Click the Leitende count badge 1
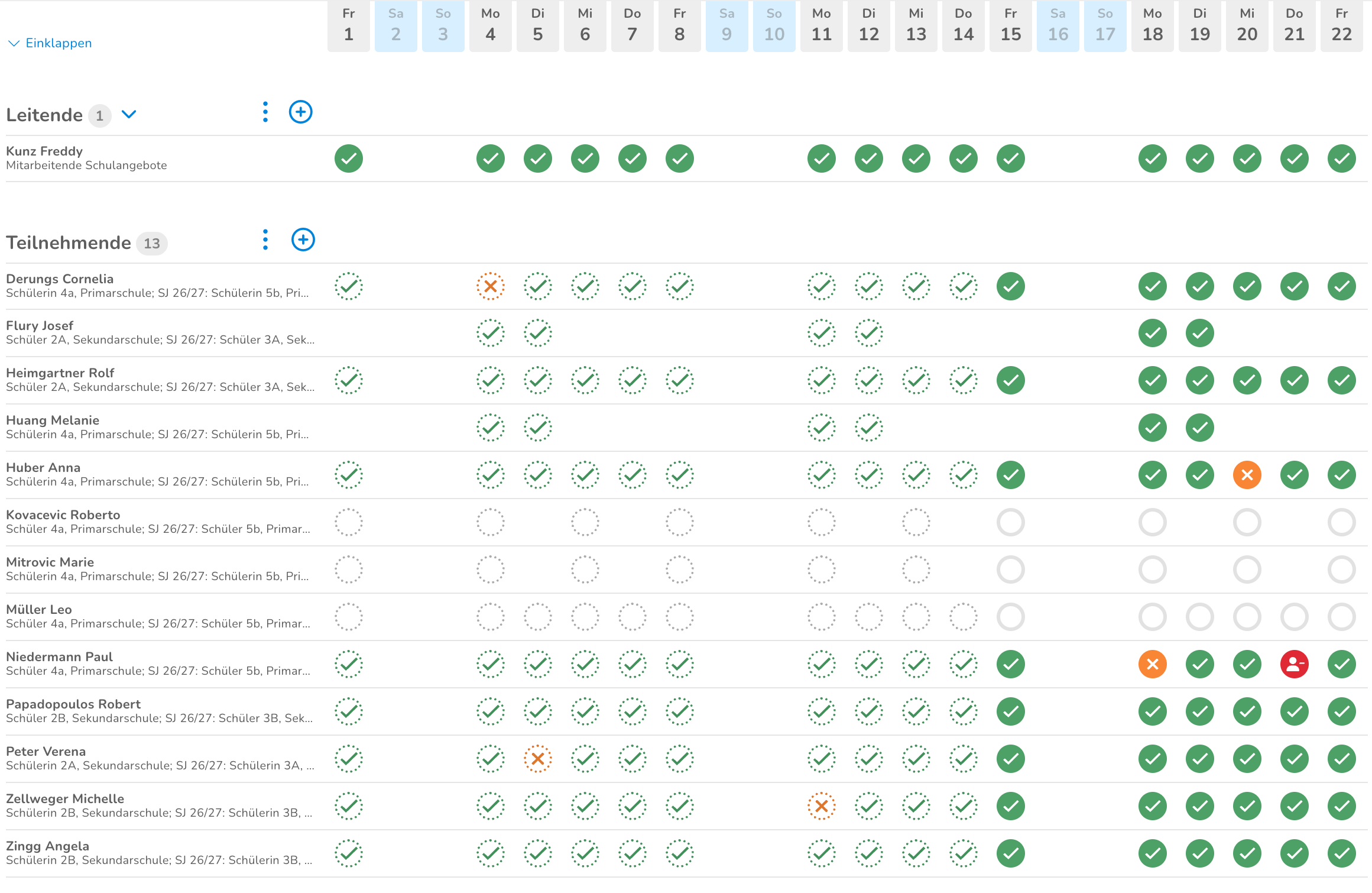Viewport: 1372px width, 893px height. pyautogui.click(x=100, y=115)
